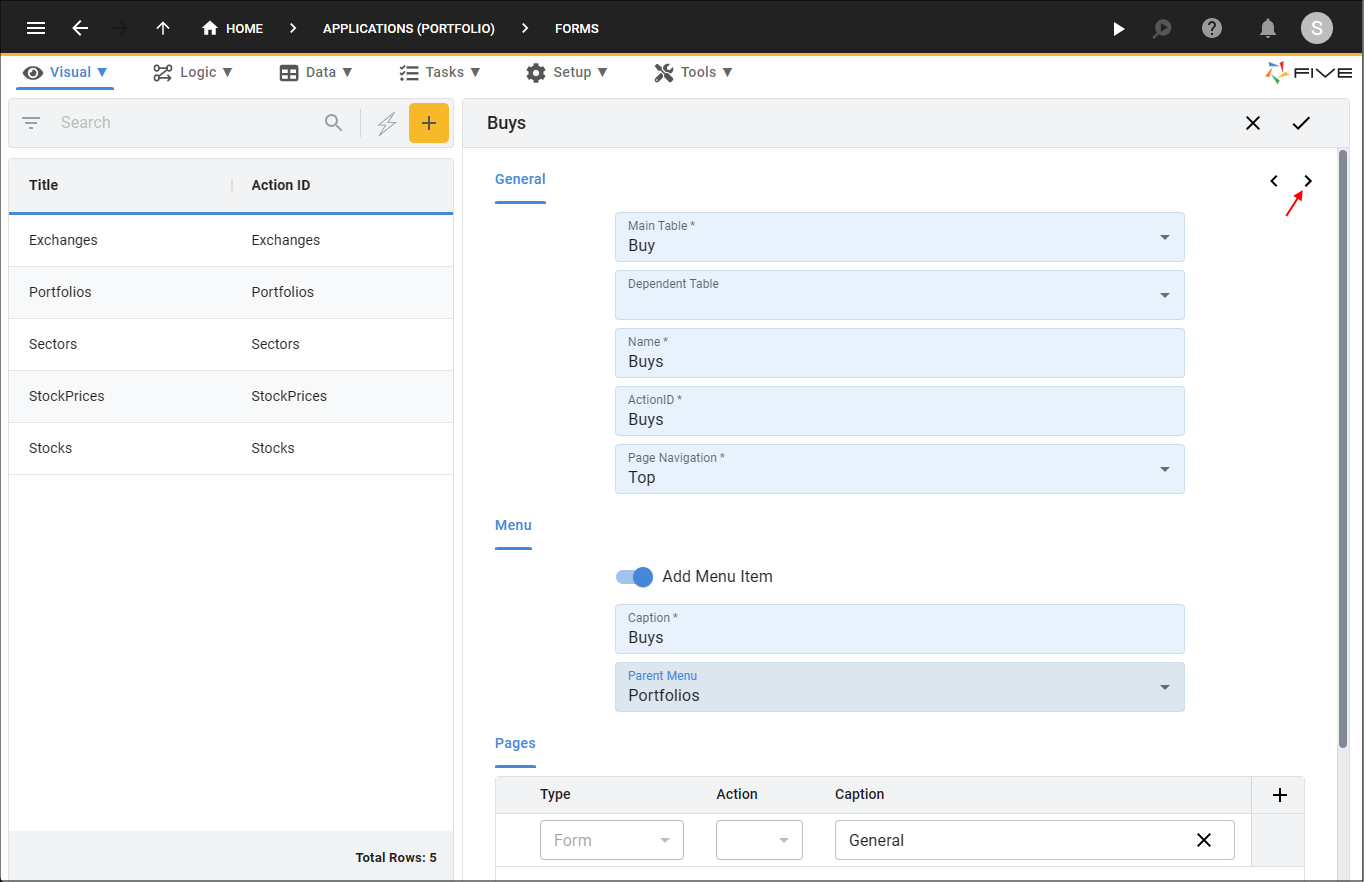Sort by the Action ID column header
The width and height of the screenshot is (1364, 882).
[x=281, y=185]
